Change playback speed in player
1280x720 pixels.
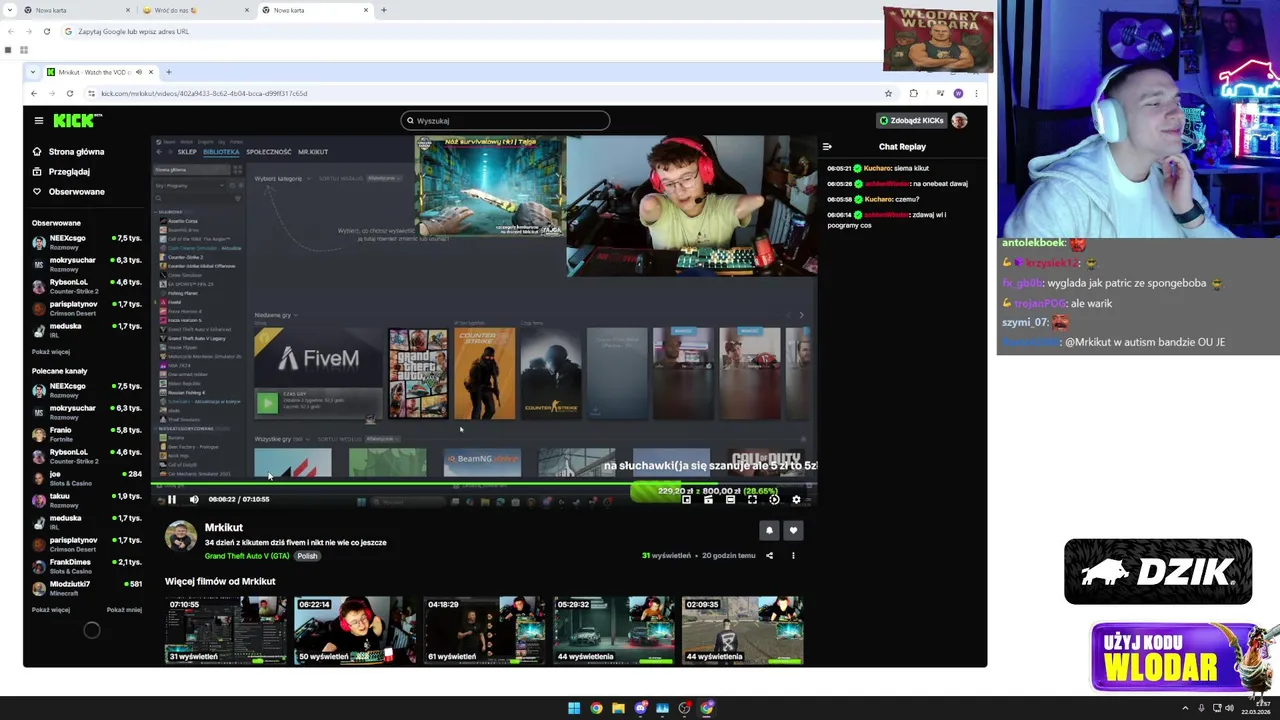pos(774,500)
